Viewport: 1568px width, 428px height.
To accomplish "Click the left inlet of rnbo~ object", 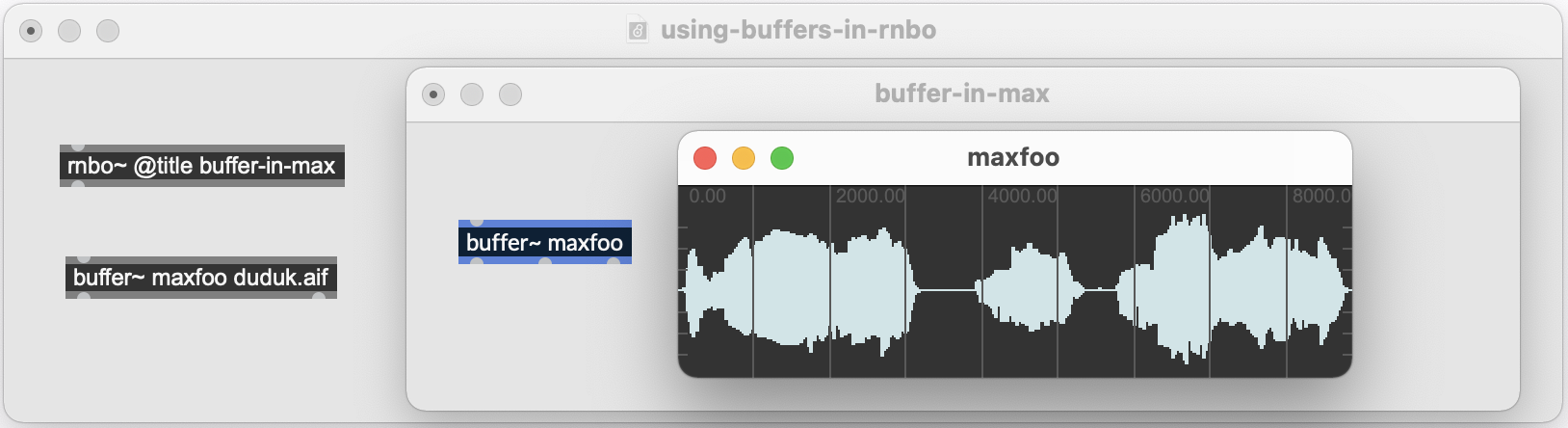I will (x=78, y=147).
